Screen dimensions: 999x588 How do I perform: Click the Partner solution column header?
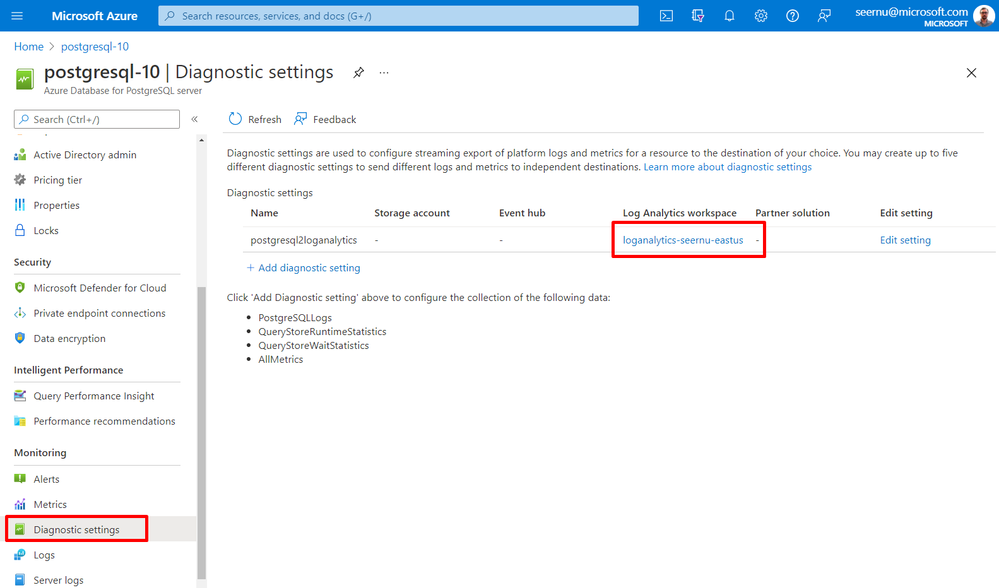[x=793, y=213]
